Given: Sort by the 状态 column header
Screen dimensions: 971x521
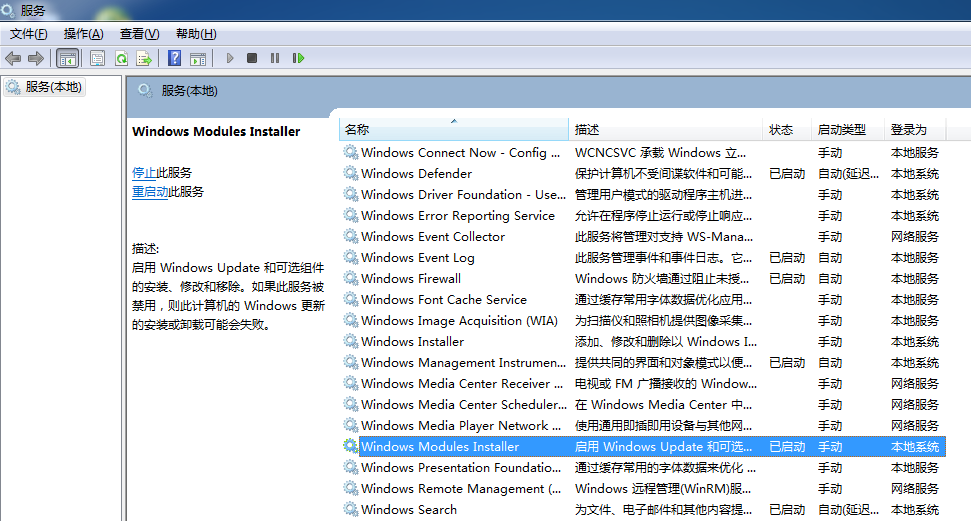Looking at the screenshot, I should [x=786, y=129].
